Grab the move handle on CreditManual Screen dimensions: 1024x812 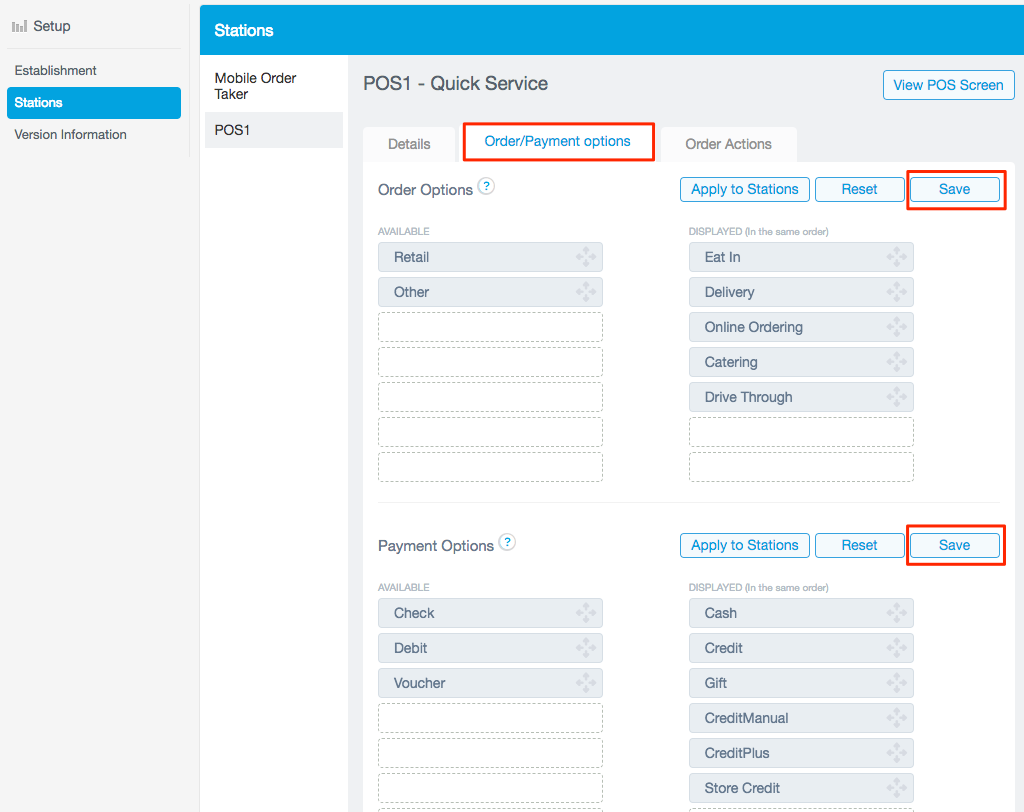896,718
